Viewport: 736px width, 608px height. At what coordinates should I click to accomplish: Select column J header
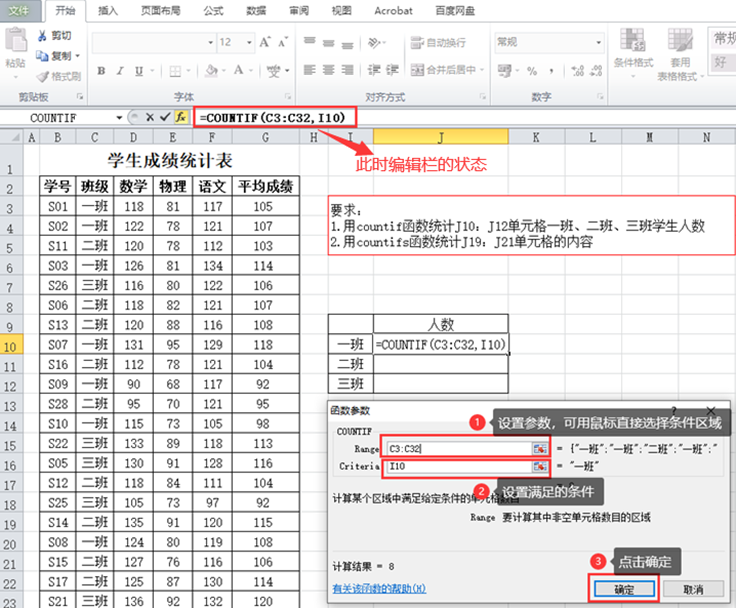point(441,137)
